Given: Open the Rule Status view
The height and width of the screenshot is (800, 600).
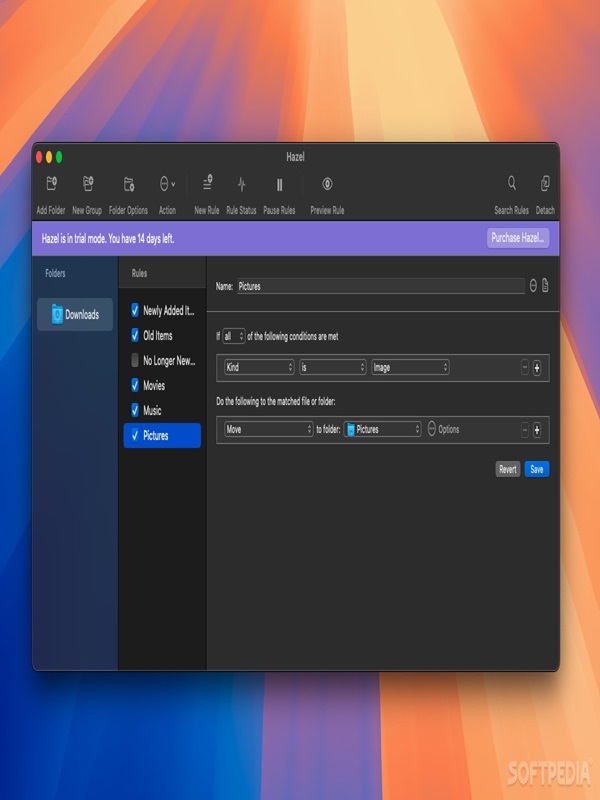Looking at the screenshot, I should [x=241, y=184].
